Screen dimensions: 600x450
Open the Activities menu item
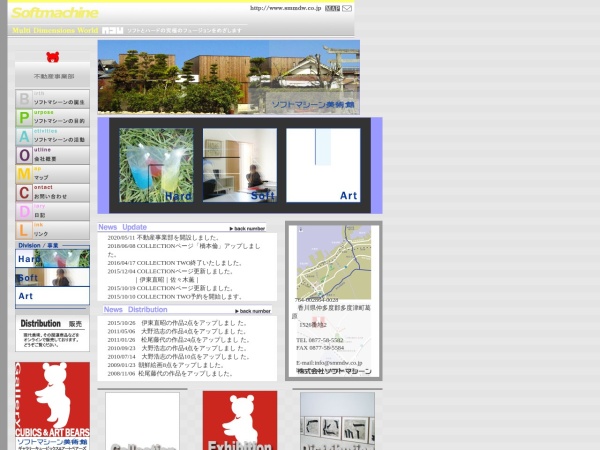click(x=53, y=136)
